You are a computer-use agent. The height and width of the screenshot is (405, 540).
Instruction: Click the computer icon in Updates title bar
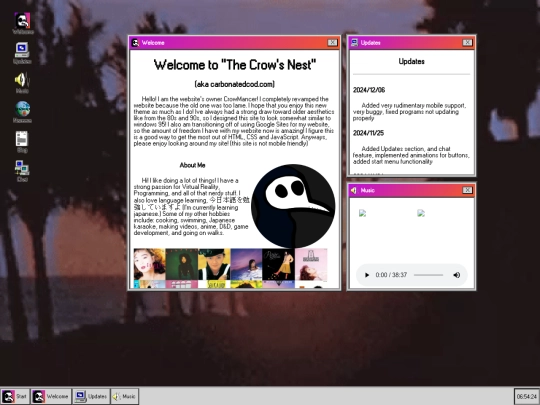(x=354, y=43)
